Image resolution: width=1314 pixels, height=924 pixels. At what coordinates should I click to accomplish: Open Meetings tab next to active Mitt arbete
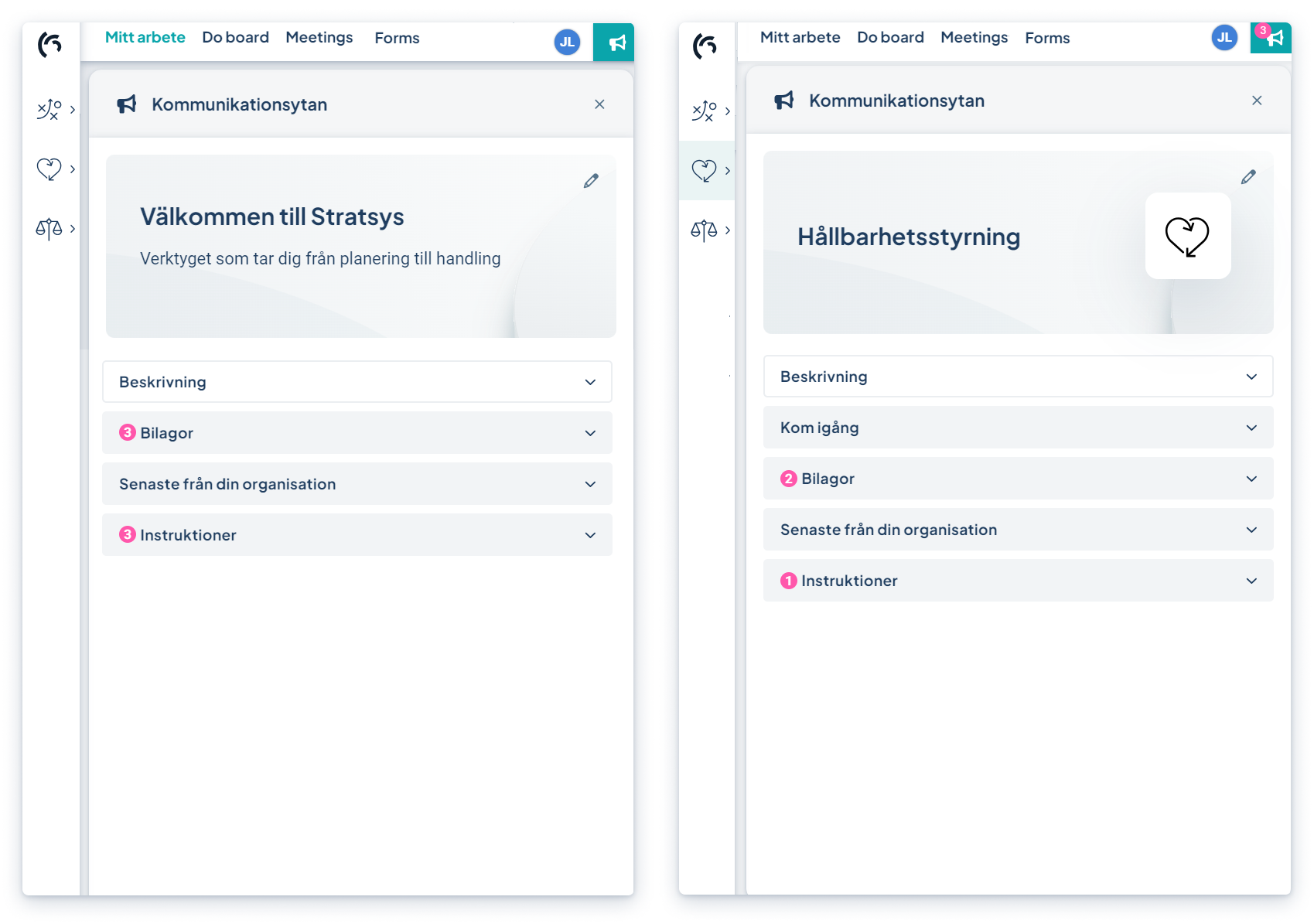pos(319,38)
